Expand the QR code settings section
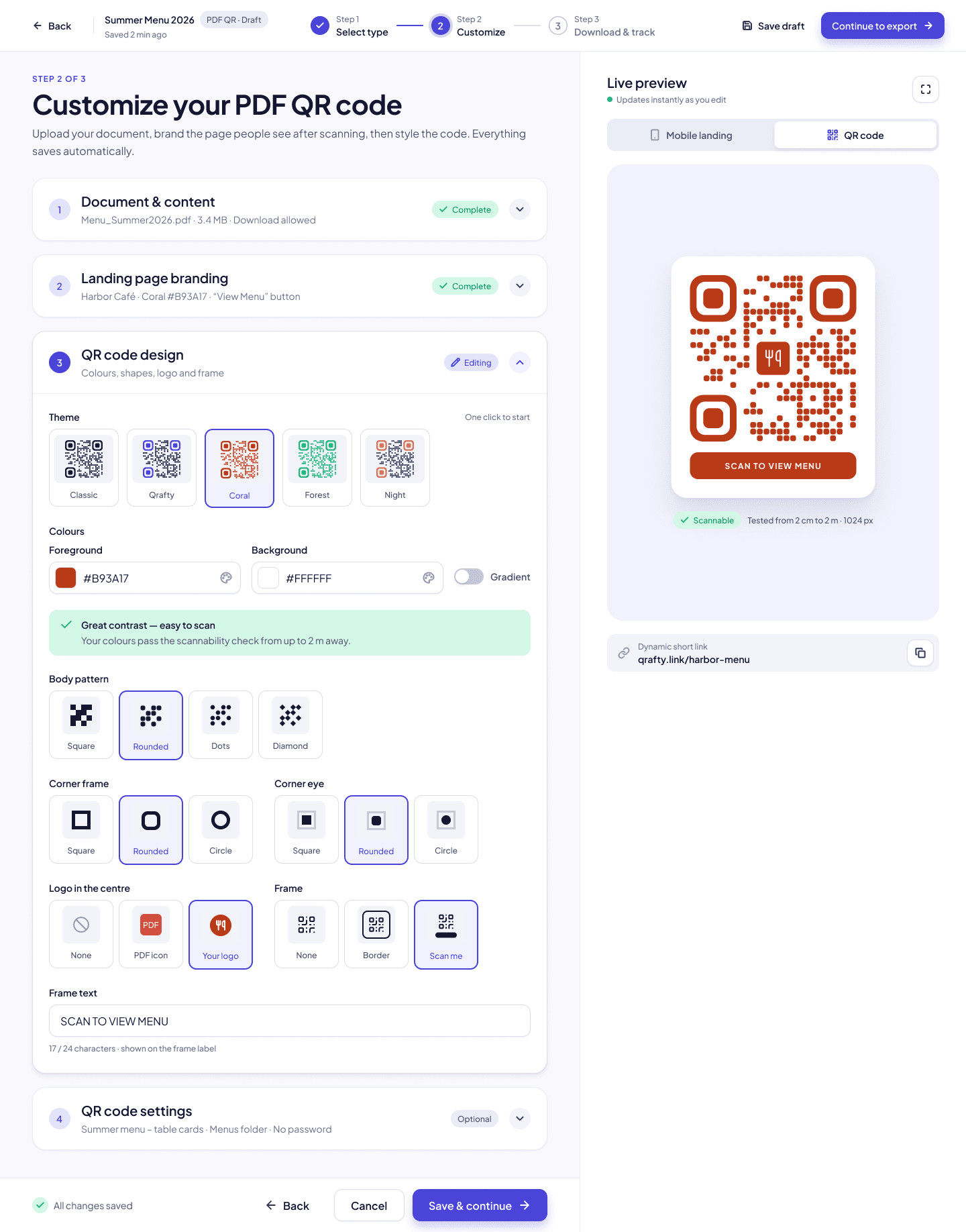The height and width of the screenshot is (1232, 966). (520, 1119)
